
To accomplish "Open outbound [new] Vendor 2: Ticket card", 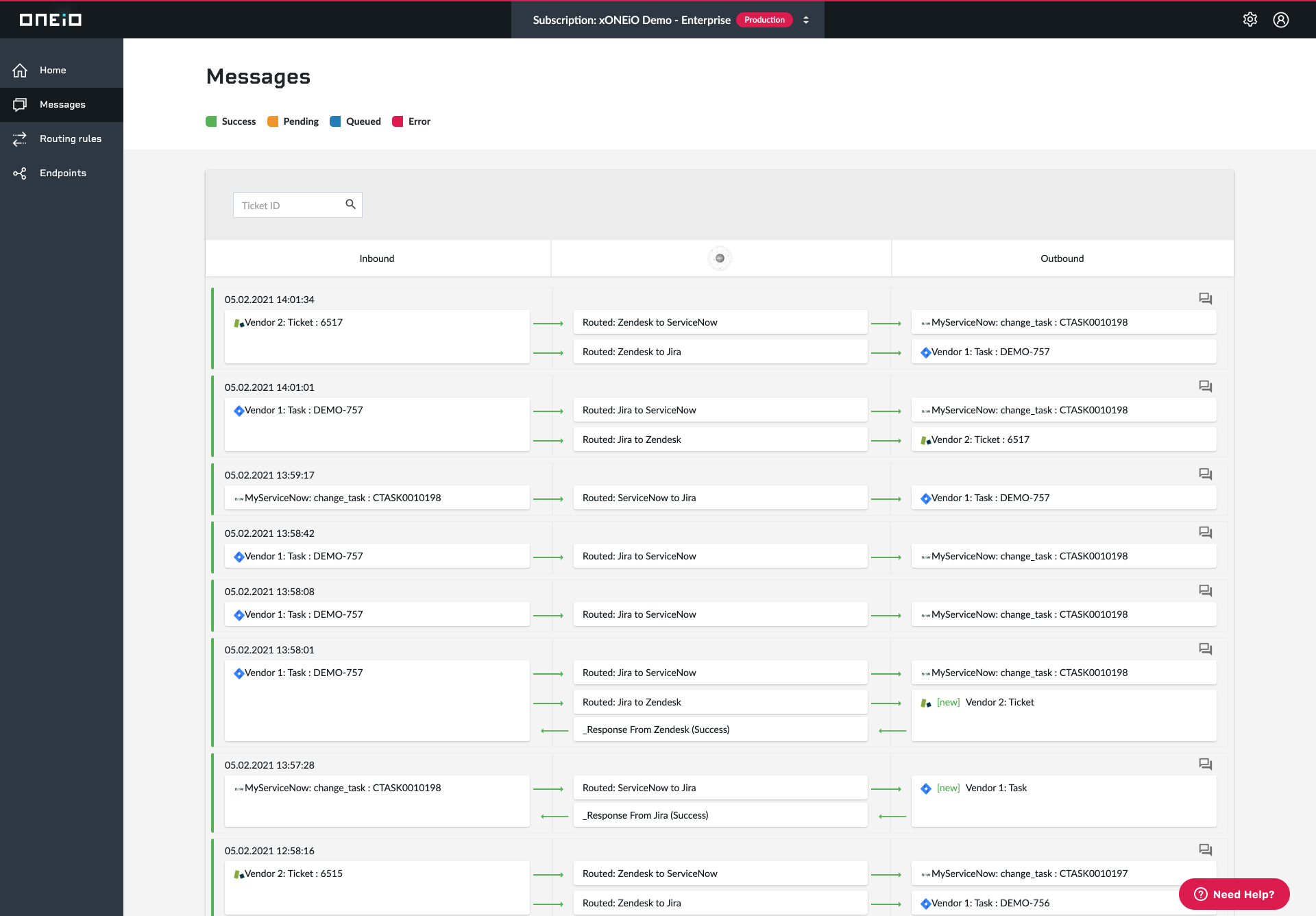I will pyautogui.click(x=1064, y=715).
